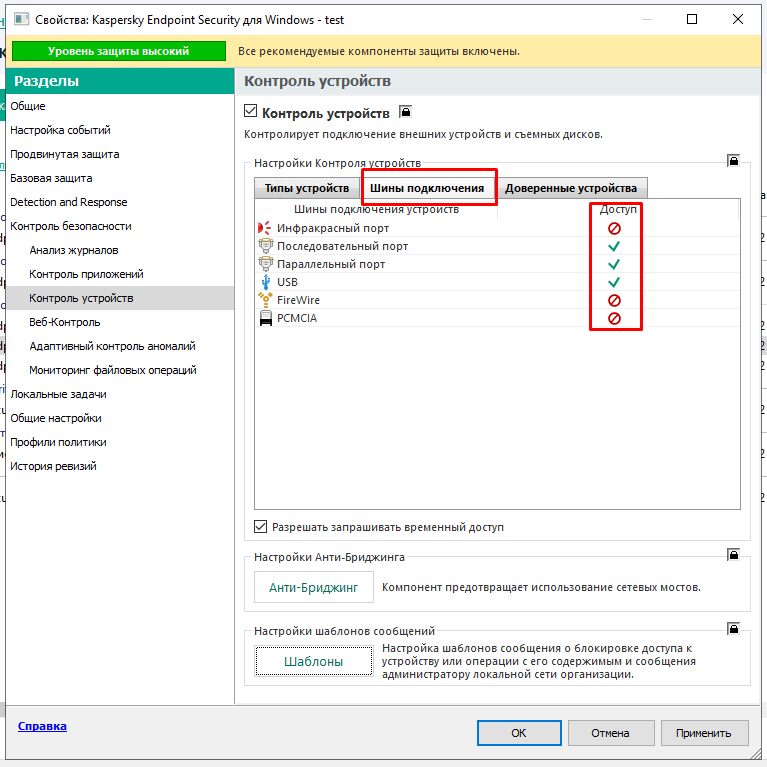Open the Локальные задачи section
Image resolution: width=767 pixels, height=767 pixels.
120,394
